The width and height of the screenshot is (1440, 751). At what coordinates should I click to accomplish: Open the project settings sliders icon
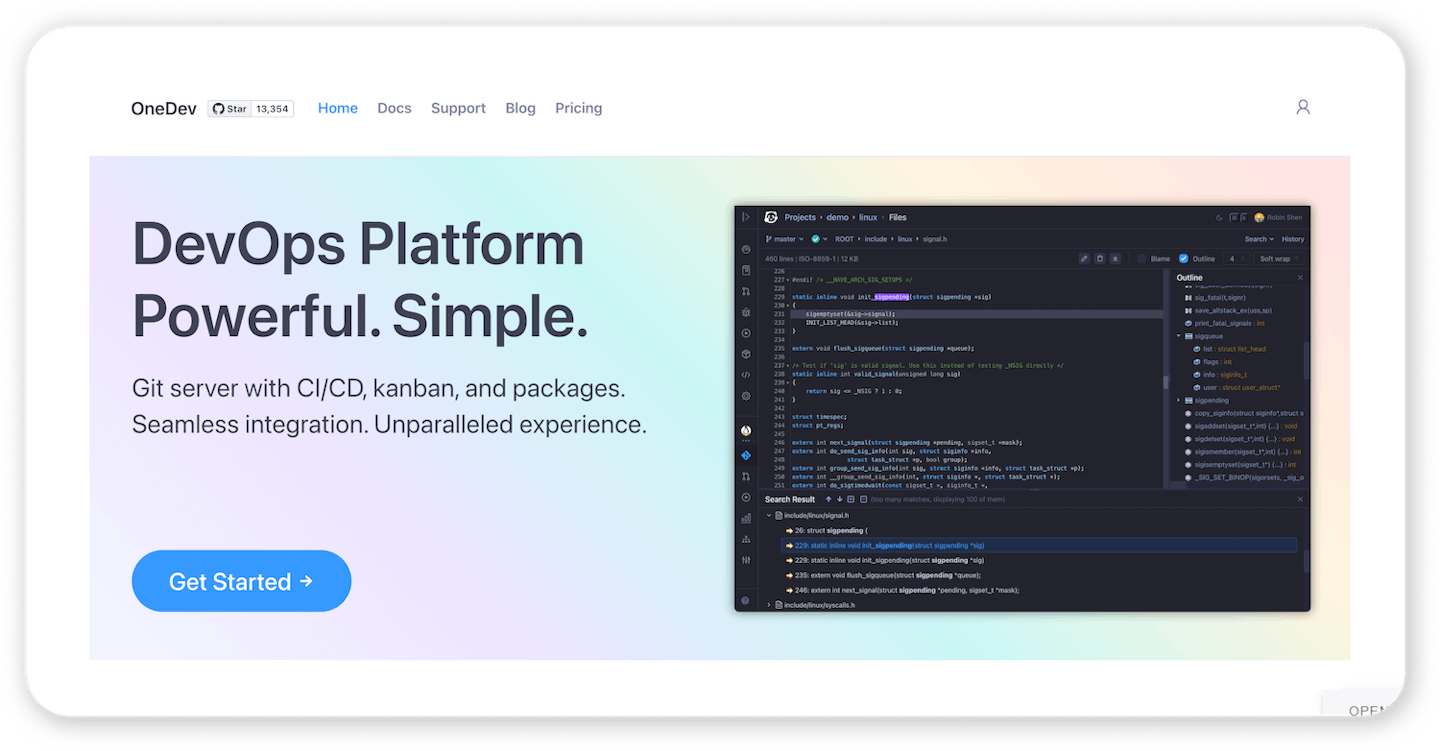(746, 560)
